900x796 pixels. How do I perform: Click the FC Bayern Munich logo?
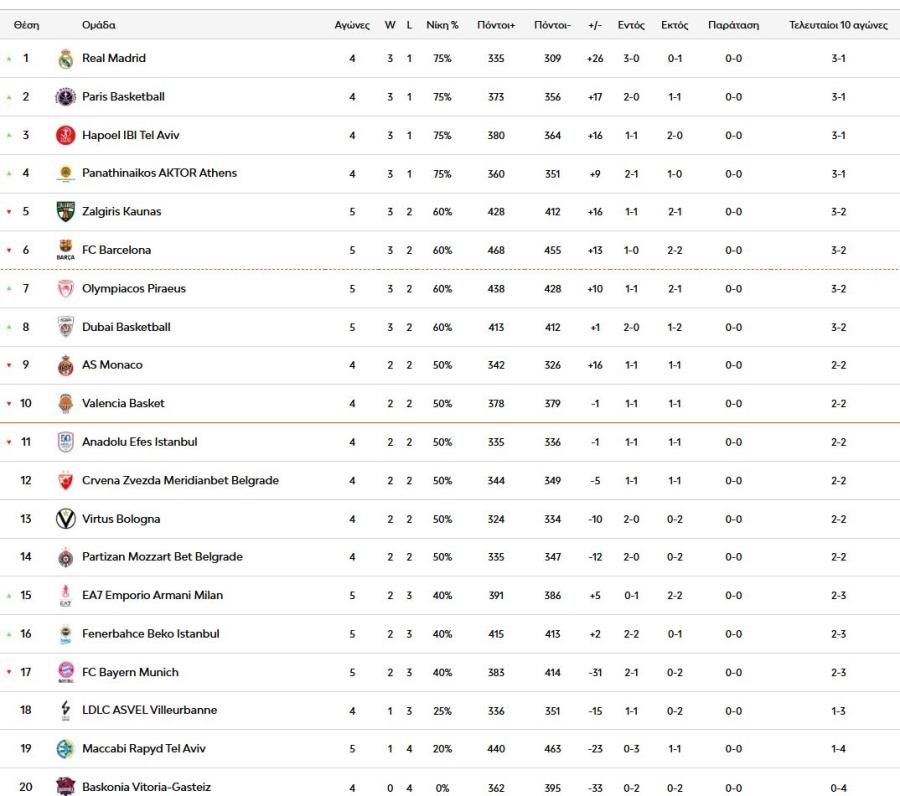pyautogui.click(x=65, y=672)
